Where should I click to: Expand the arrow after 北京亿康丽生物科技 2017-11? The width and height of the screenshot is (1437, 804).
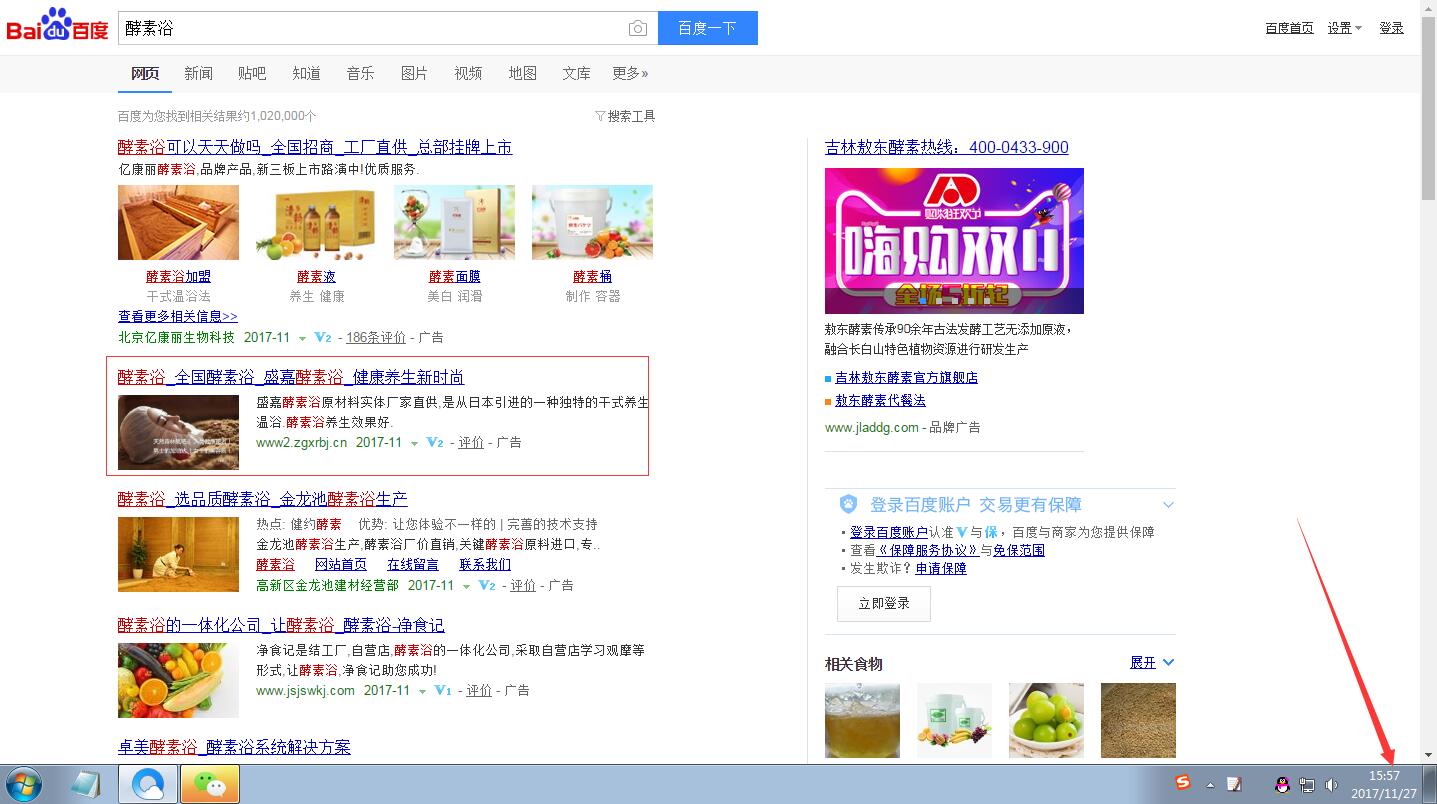[302, 338]
